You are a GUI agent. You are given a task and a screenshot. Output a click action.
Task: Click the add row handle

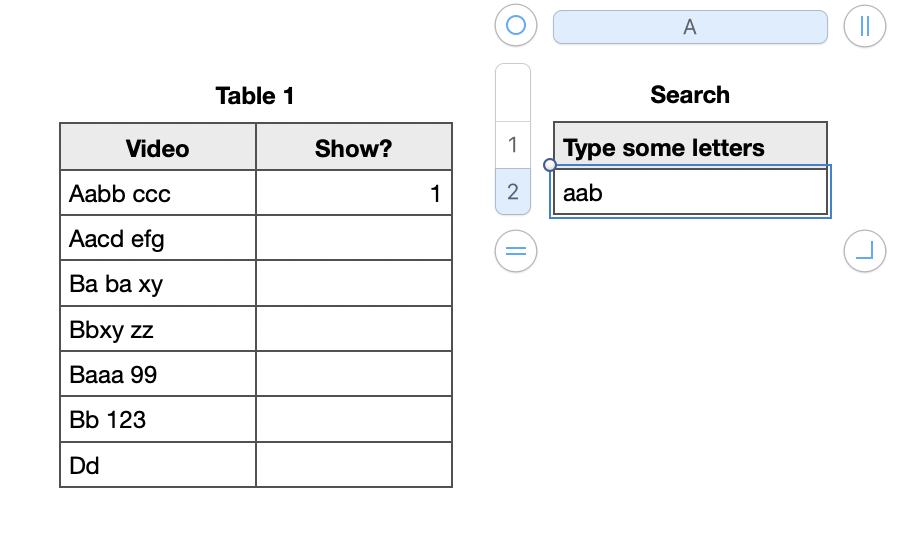516,251
